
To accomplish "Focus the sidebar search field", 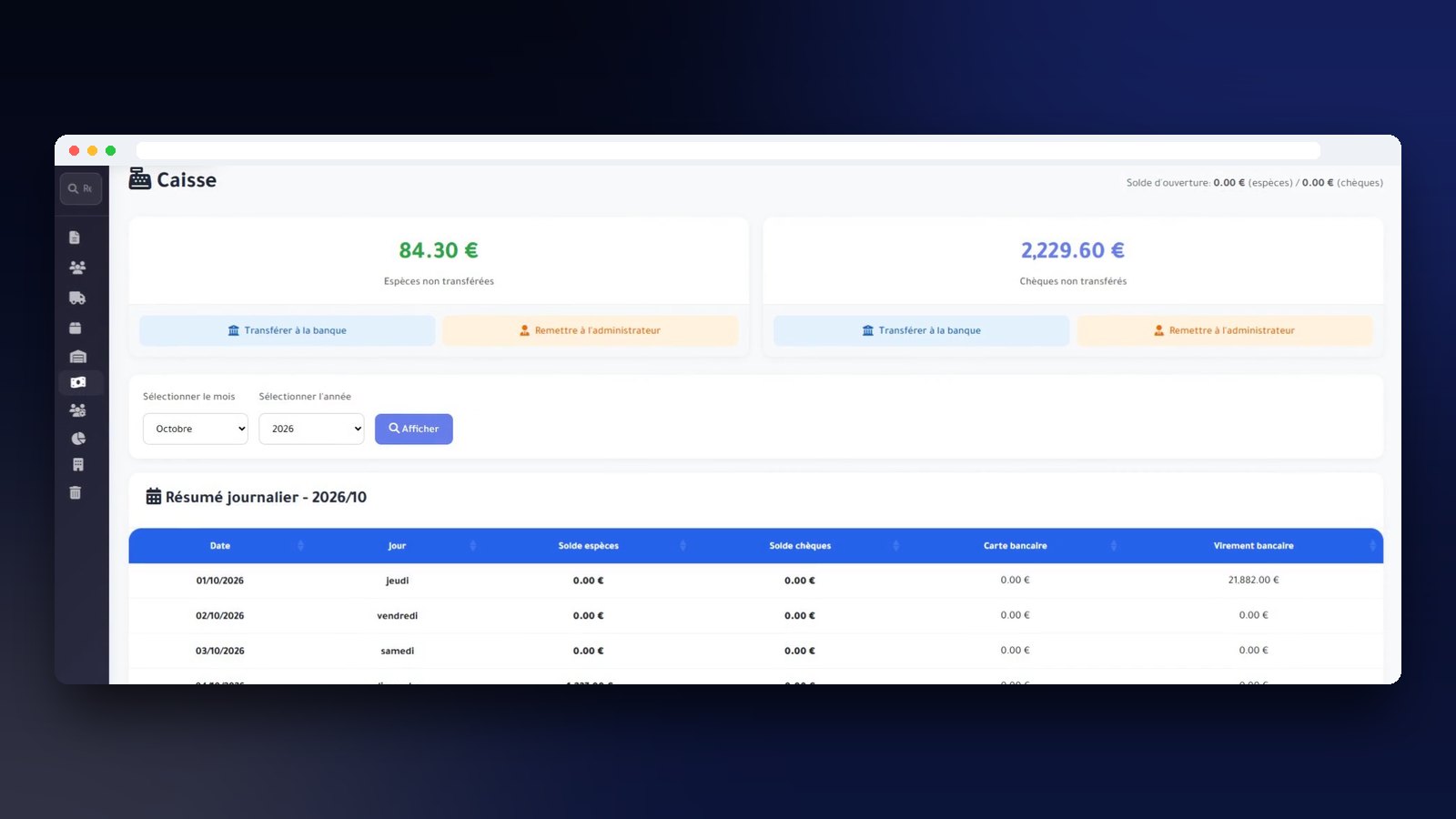I will 81,188.
